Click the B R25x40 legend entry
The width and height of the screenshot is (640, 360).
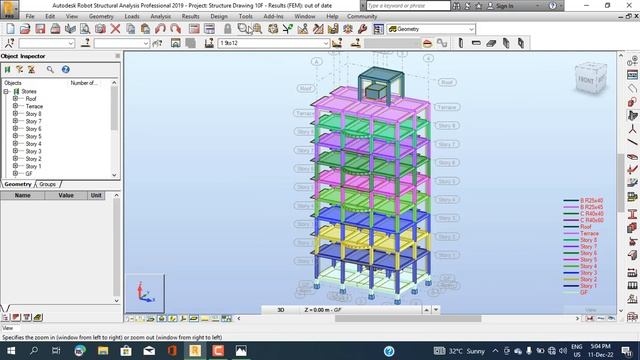coord(591,201)
